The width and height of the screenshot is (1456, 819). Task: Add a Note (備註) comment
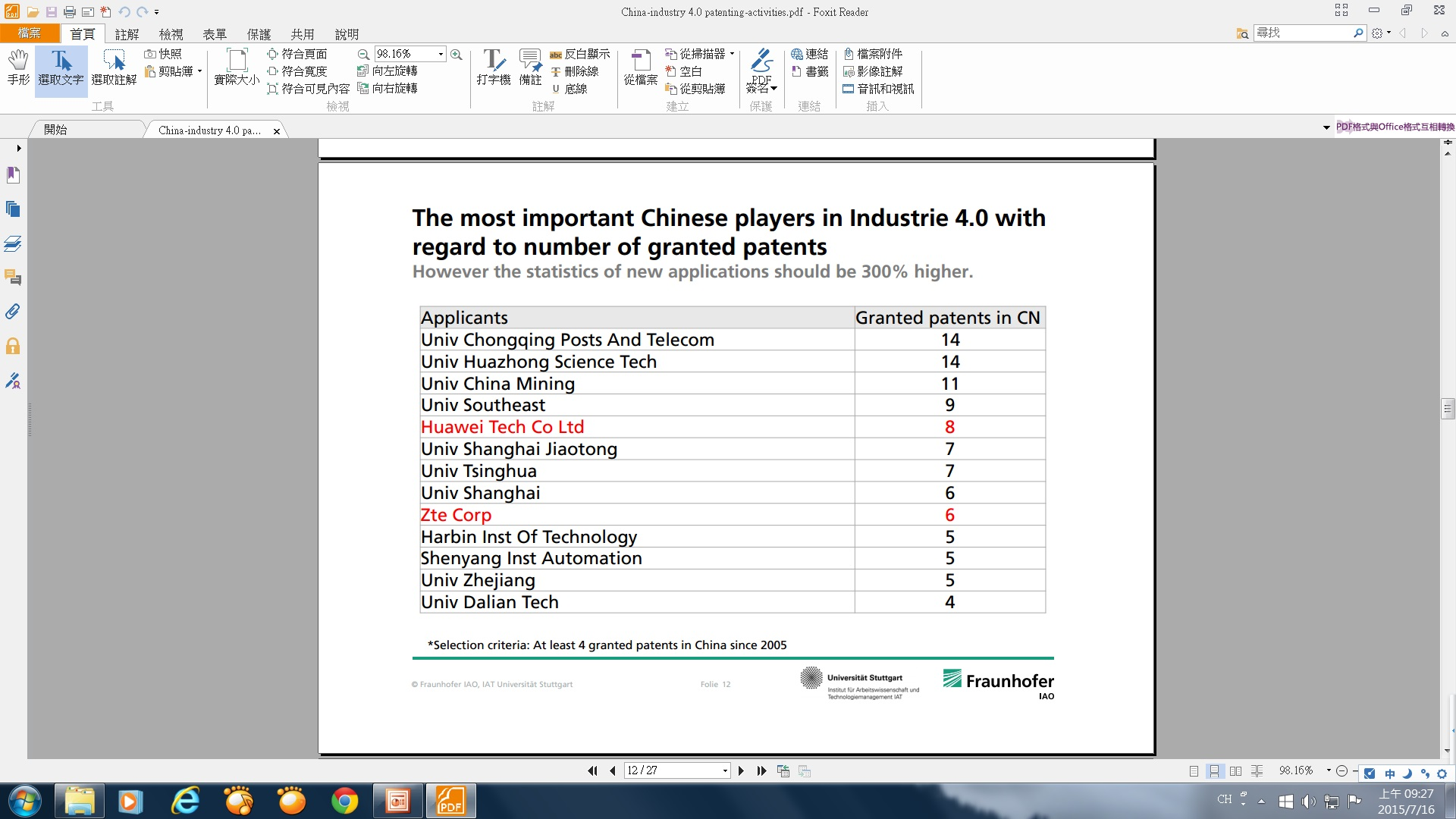pos(530,67)
